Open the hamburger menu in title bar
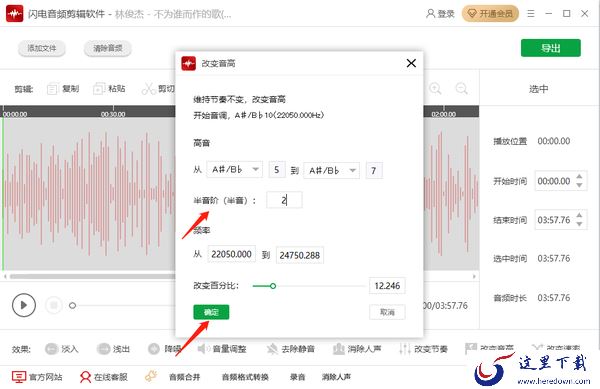Image resolution: width=600 pixels, height=389 pixels. pyautogui.click(x=531, y=14)
